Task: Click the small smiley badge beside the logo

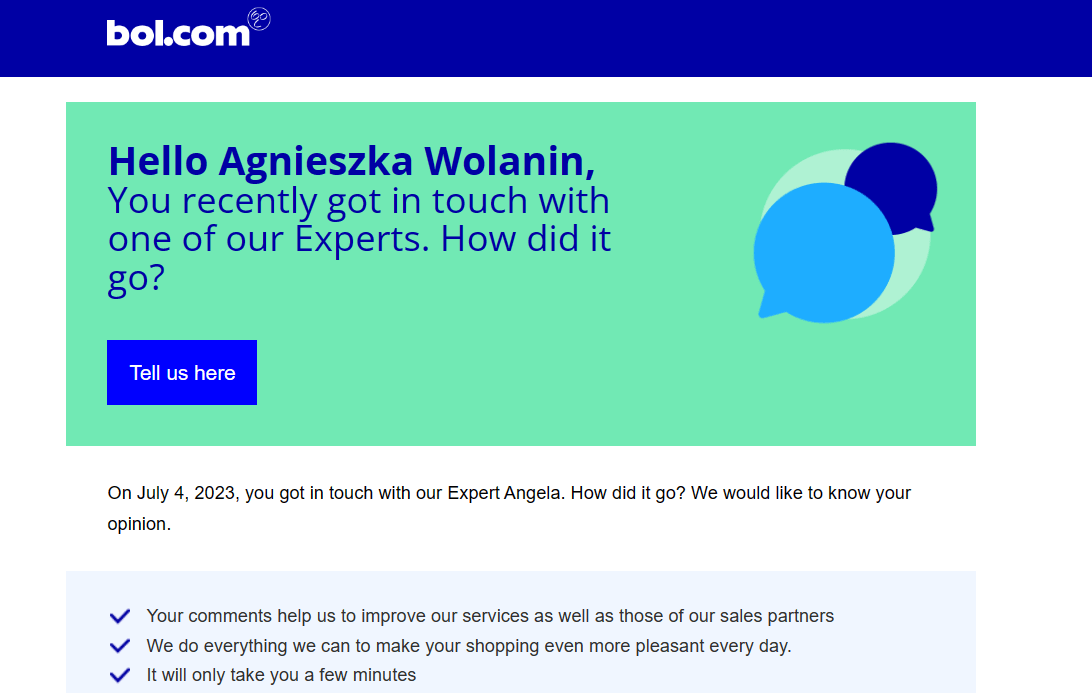Action: [x=259, y=19]
